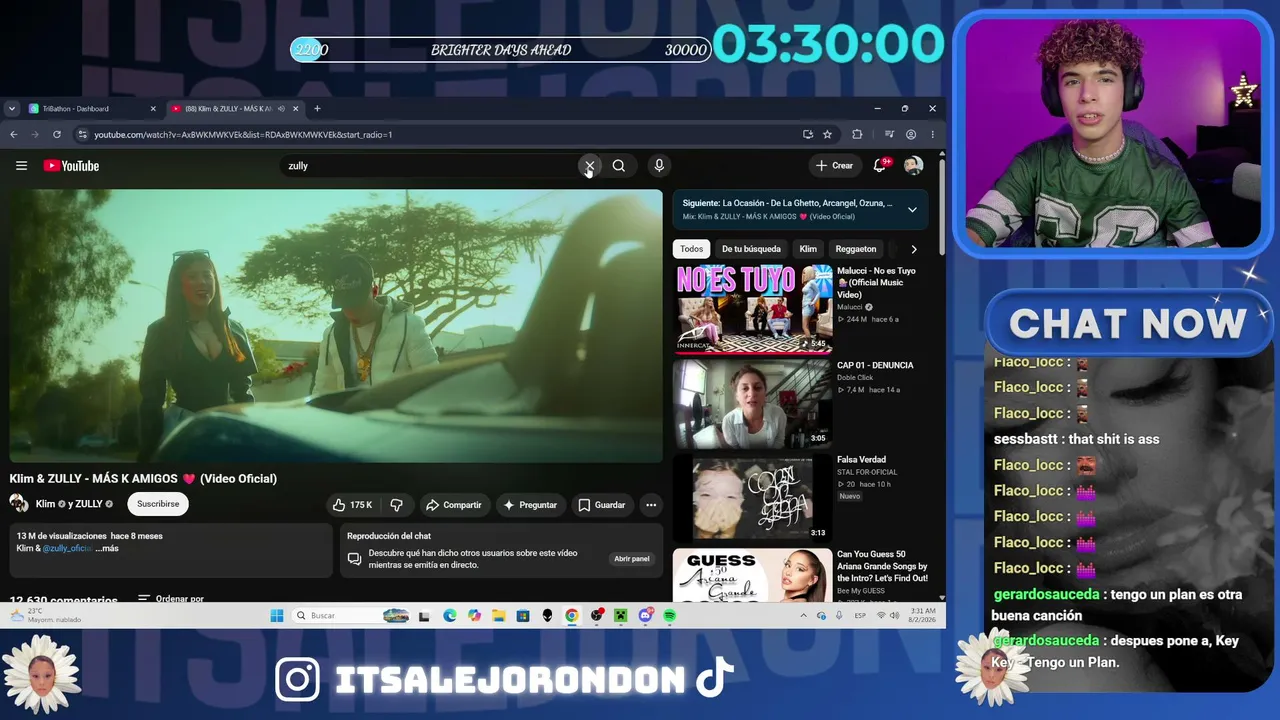Viewport: 1280px width, 720px height.
Task: Share the video with Compartir
Action: [x=453, y=505]
